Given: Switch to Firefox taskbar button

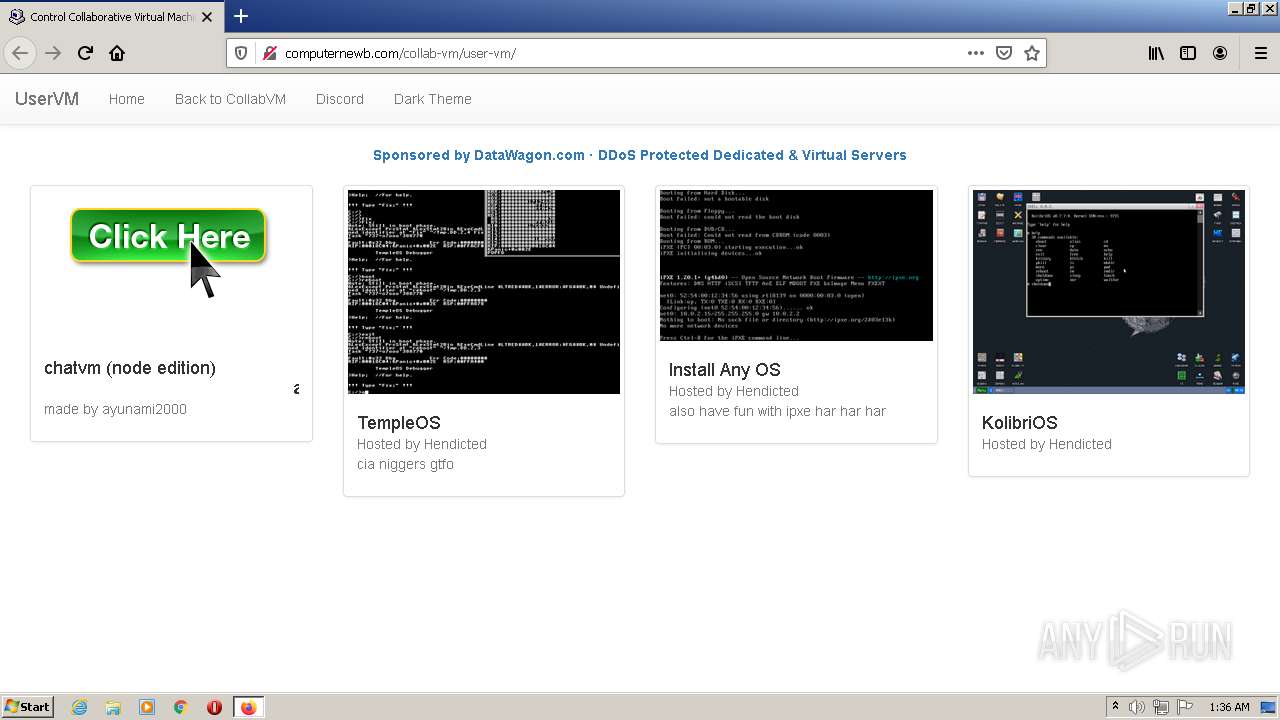Looking at the screenshot, I should tap(249, 707).
